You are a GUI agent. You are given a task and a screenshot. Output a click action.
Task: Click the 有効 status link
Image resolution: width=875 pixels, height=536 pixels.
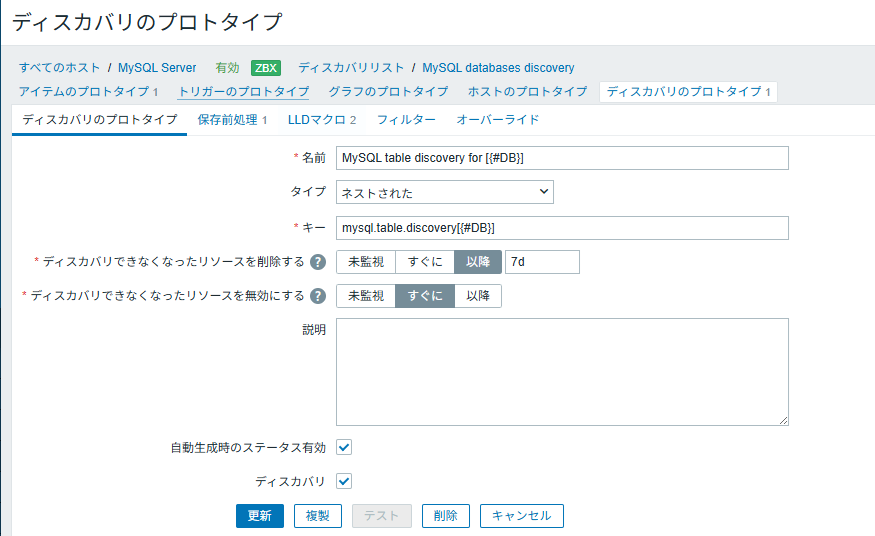click(x=227, y=68)
